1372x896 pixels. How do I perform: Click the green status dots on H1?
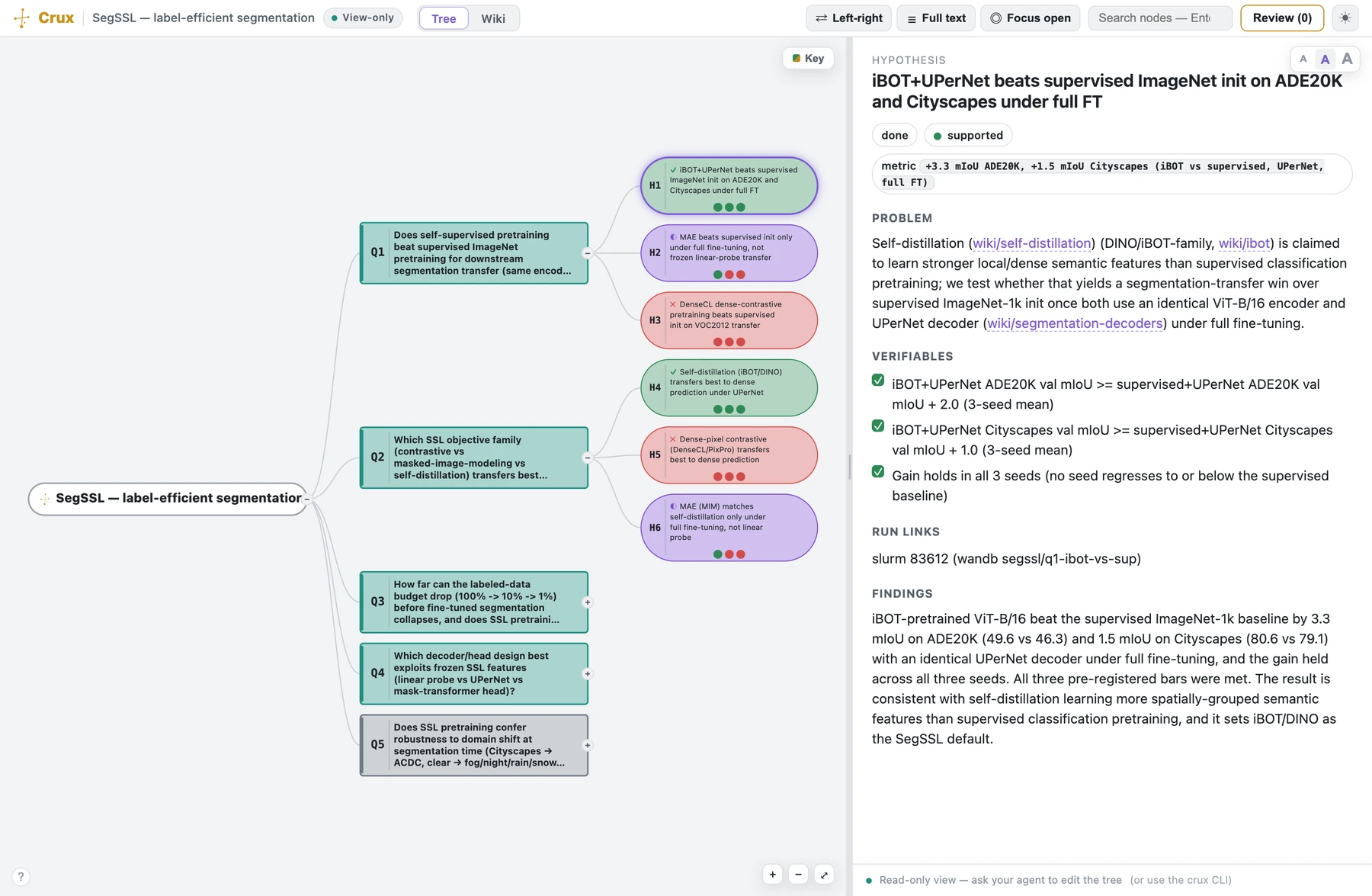729,207
